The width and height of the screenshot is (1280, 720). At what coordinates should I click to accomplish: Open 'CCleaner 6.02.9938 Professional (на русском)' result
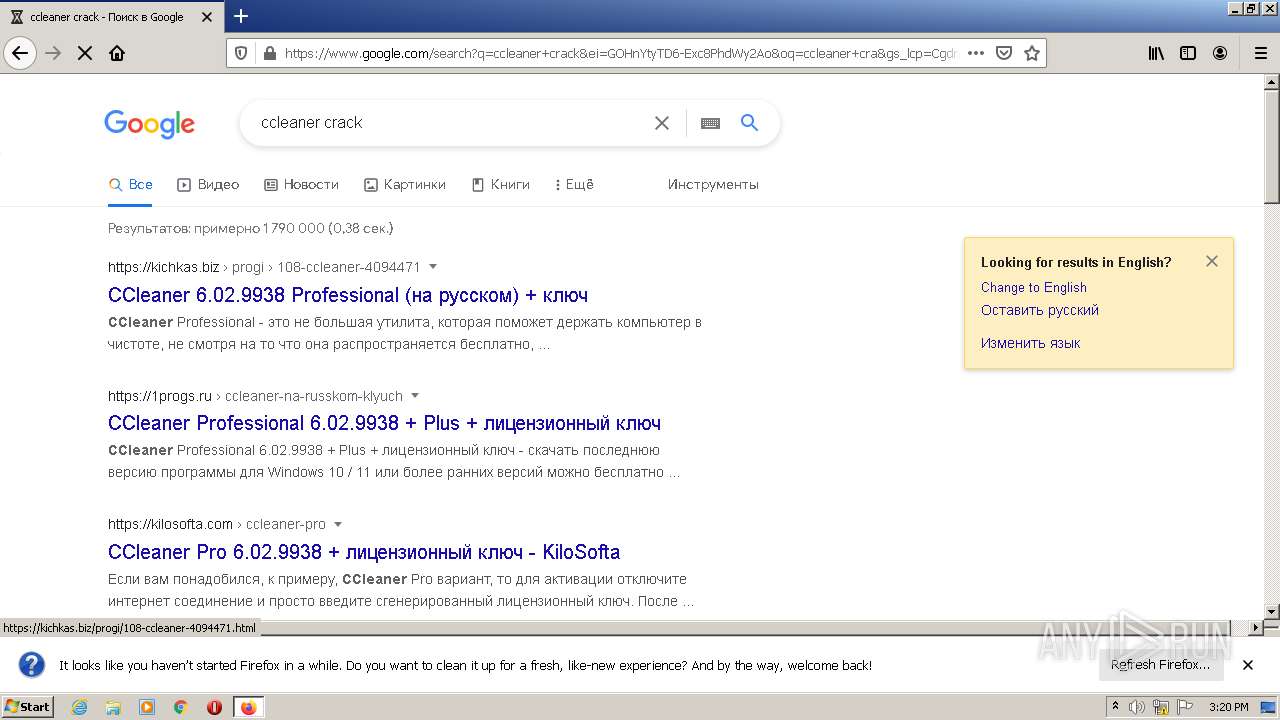[348, 295]
